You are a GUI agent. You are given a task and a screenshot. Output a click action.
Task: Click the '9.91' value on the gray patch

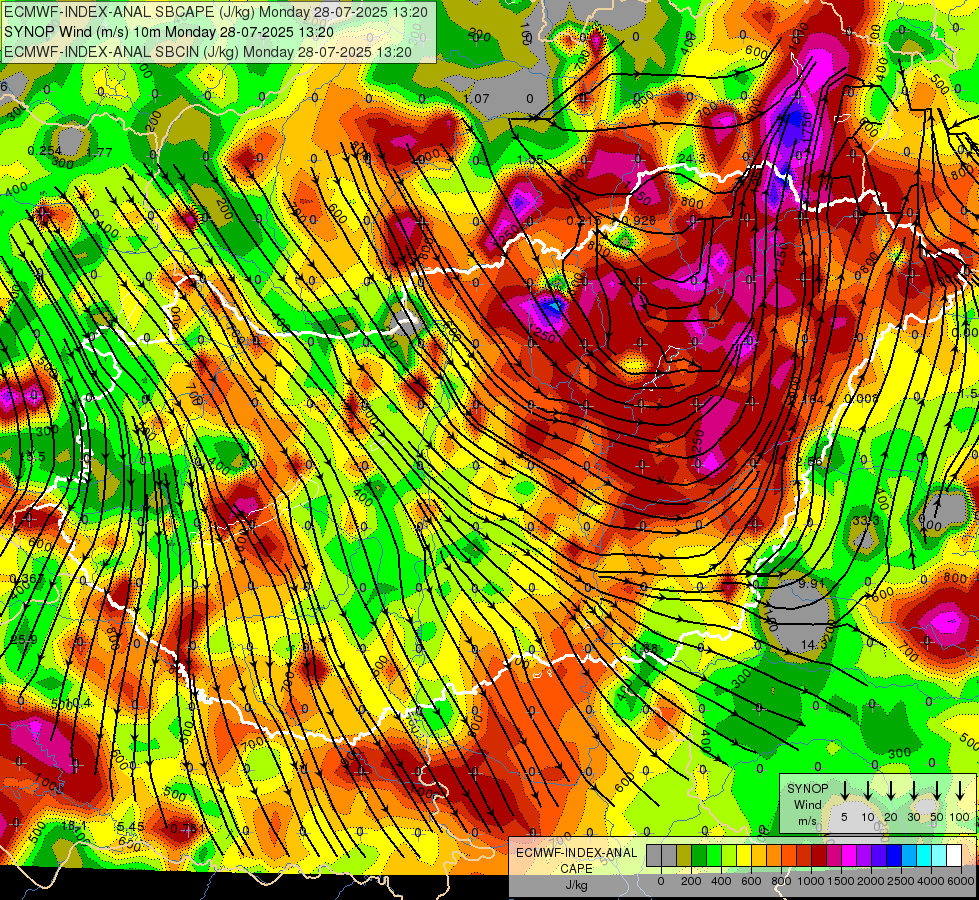click(812, 583)
